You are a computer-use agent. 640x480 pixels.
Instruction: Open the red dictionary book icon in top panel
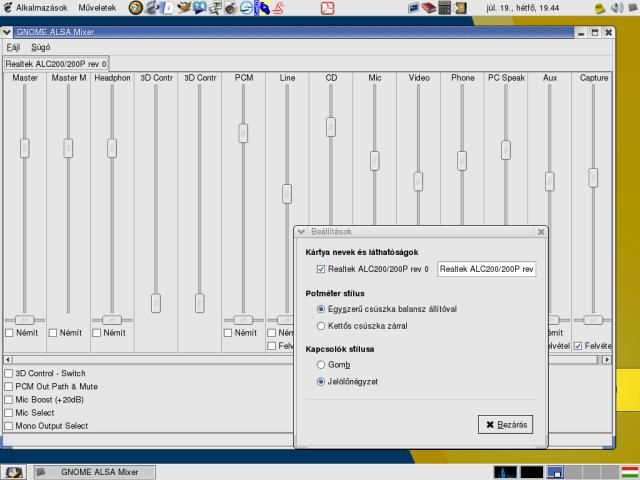(428, 8)
